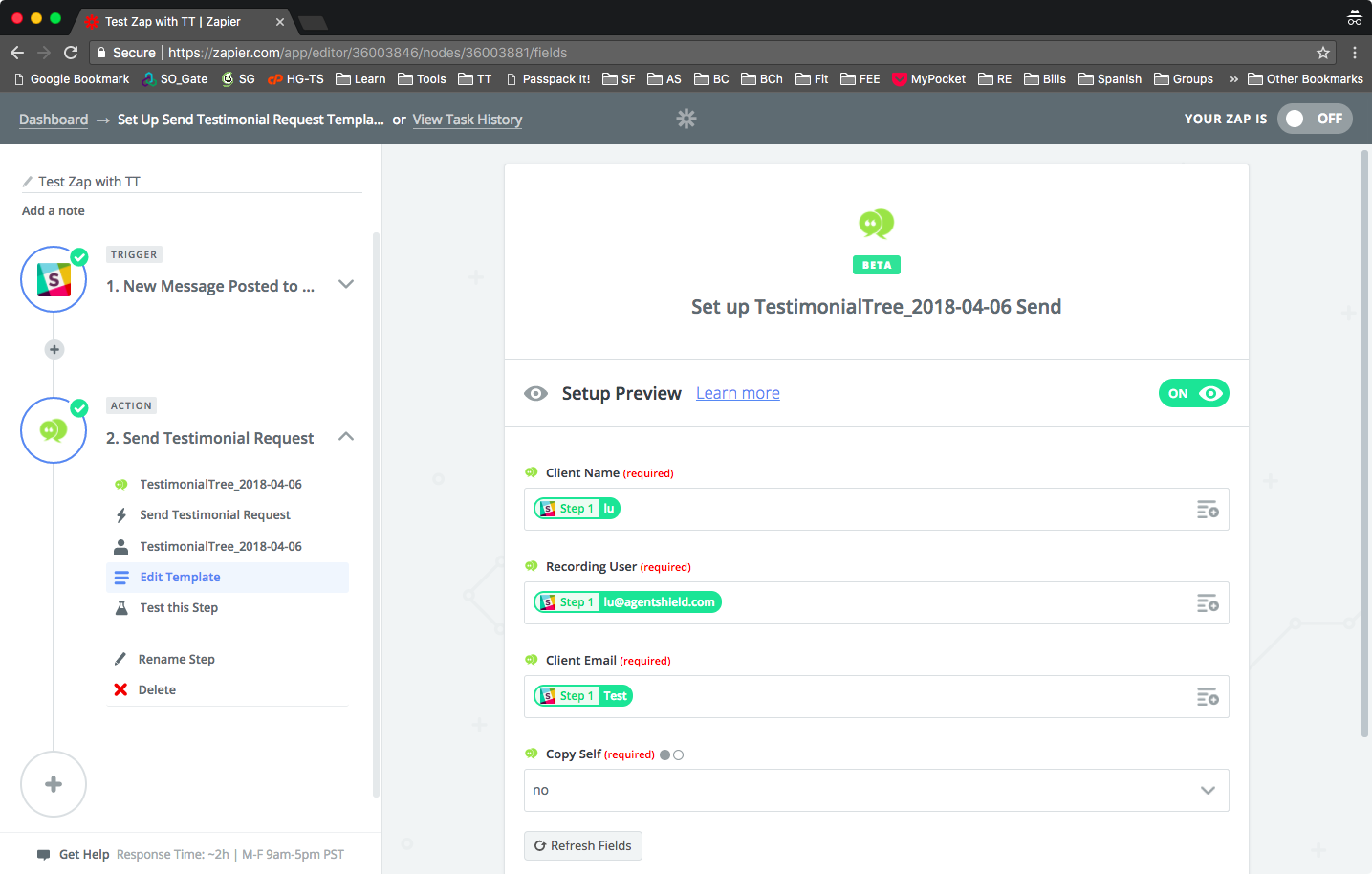
Task: Open the Tools bookmarks folder
Action: coord(422,79)
